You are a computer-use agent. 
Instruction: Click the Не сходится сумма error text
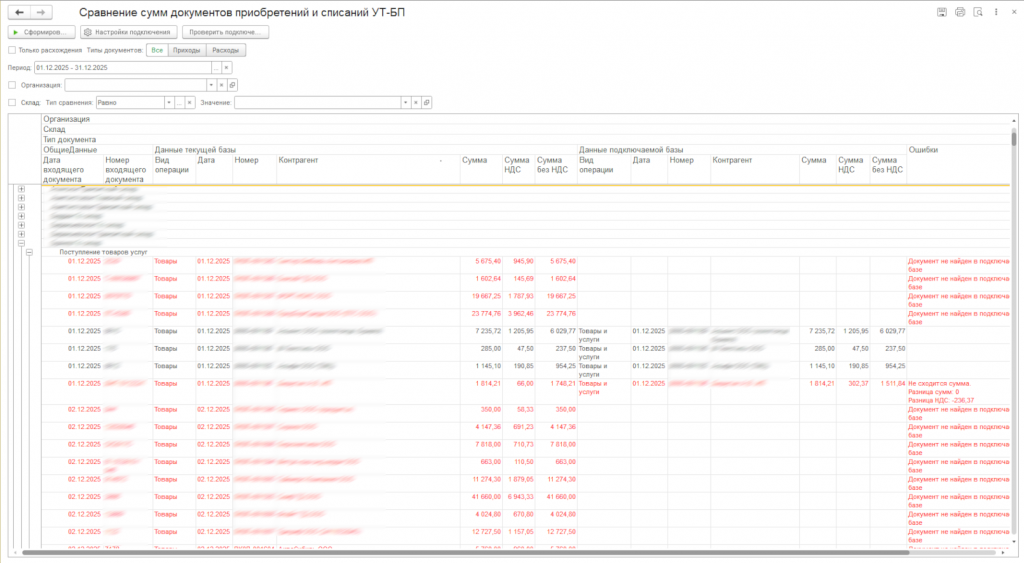coord(938,383)
